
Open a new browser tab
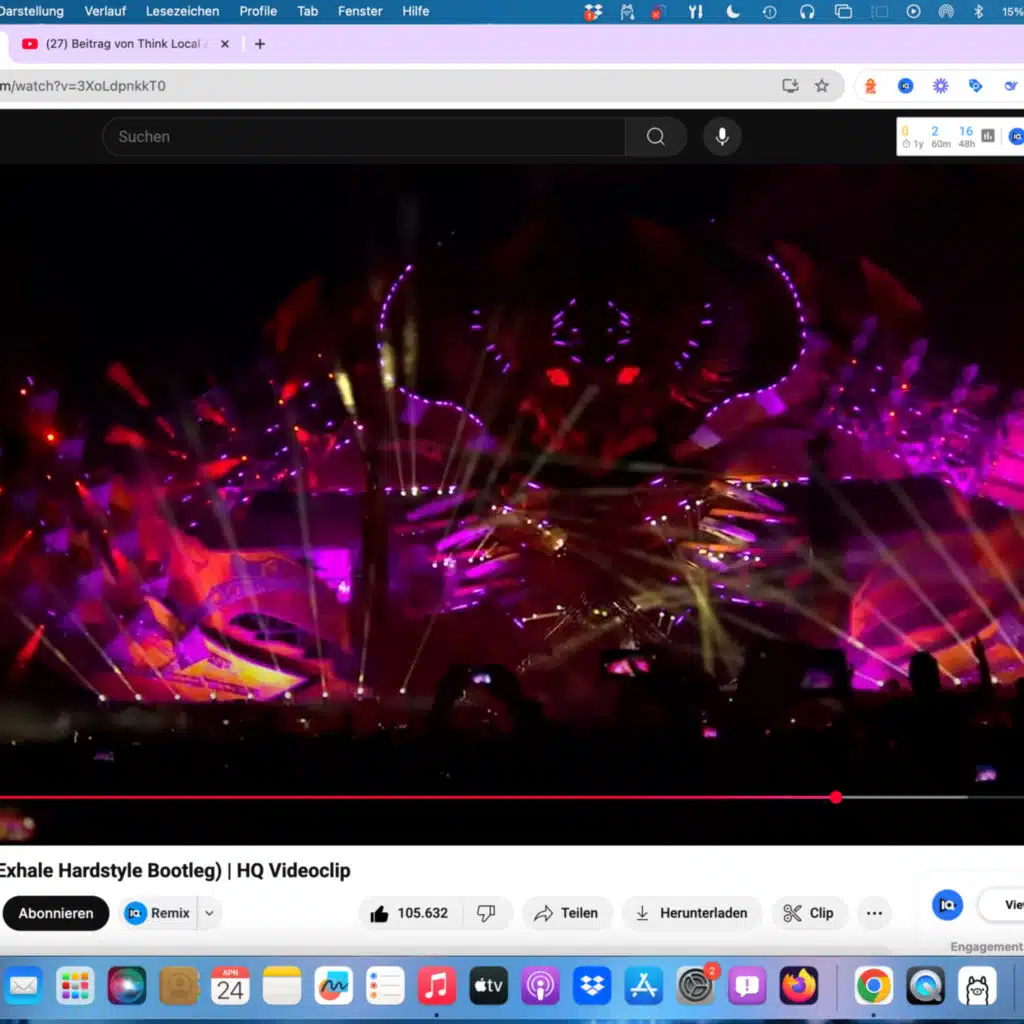pos(260,44)
